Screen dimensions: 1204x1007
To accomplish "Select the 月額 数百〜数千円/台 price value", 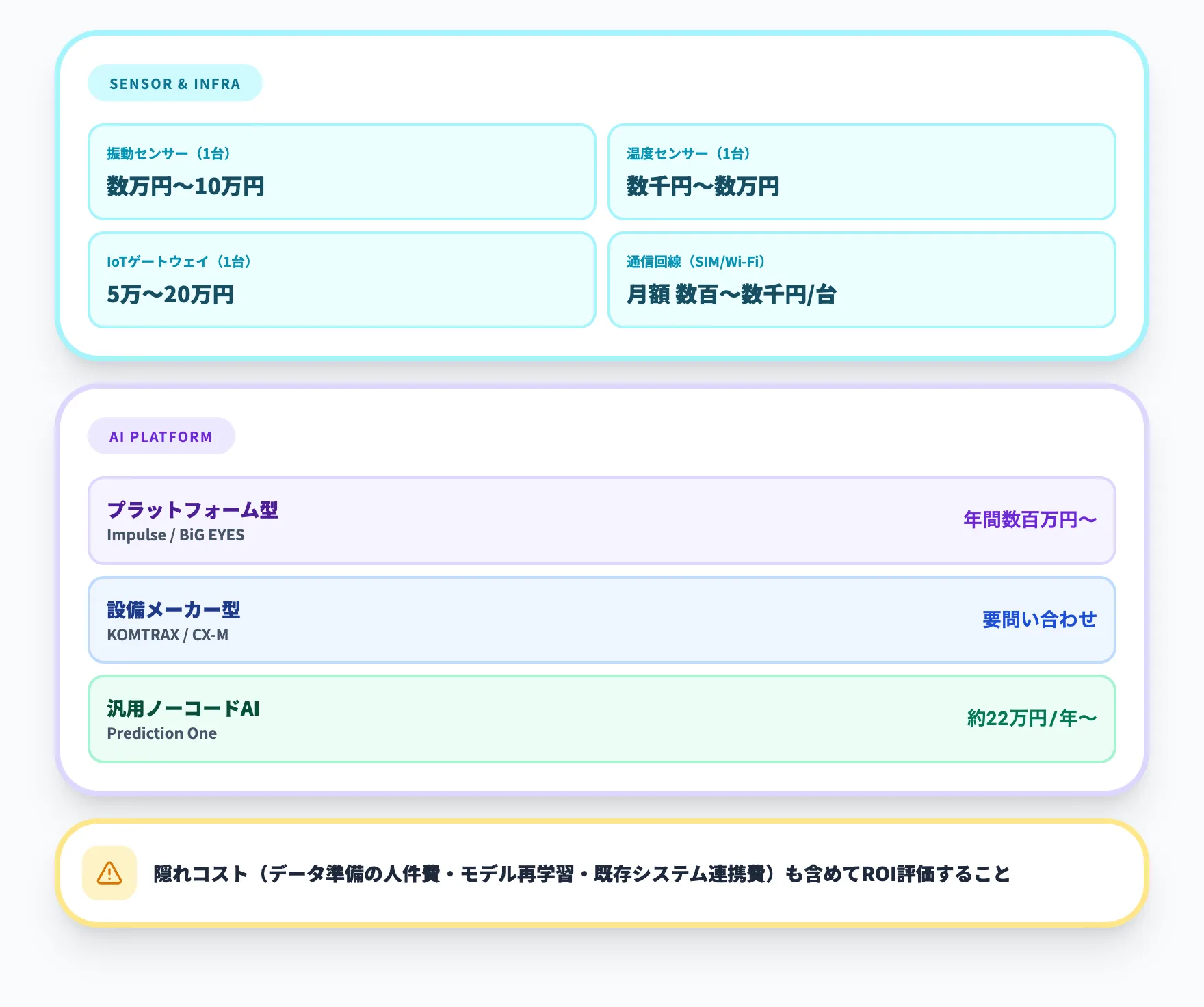I will [731, 296].
